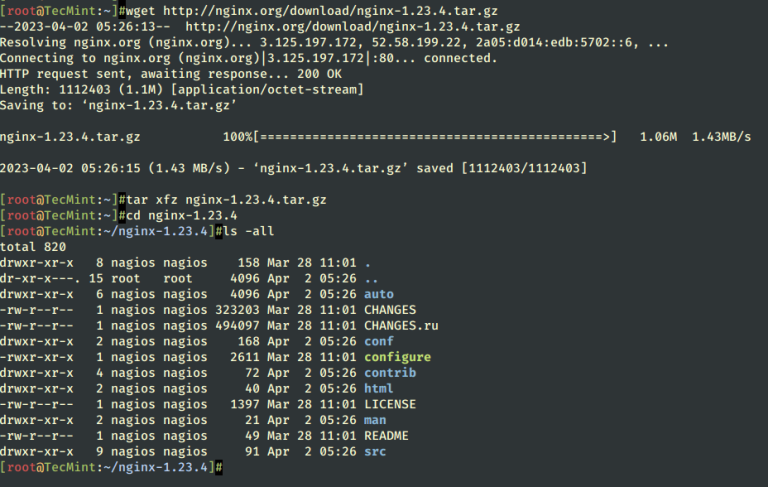Click the CHANGES.ru file name
The height and width of the screenshot is (487, 768).
(x=401, y=325)
